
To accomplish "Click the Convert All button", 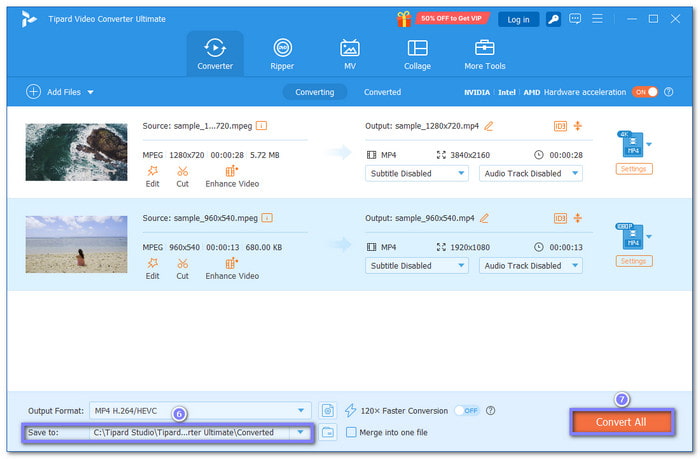I will [621, 422].
